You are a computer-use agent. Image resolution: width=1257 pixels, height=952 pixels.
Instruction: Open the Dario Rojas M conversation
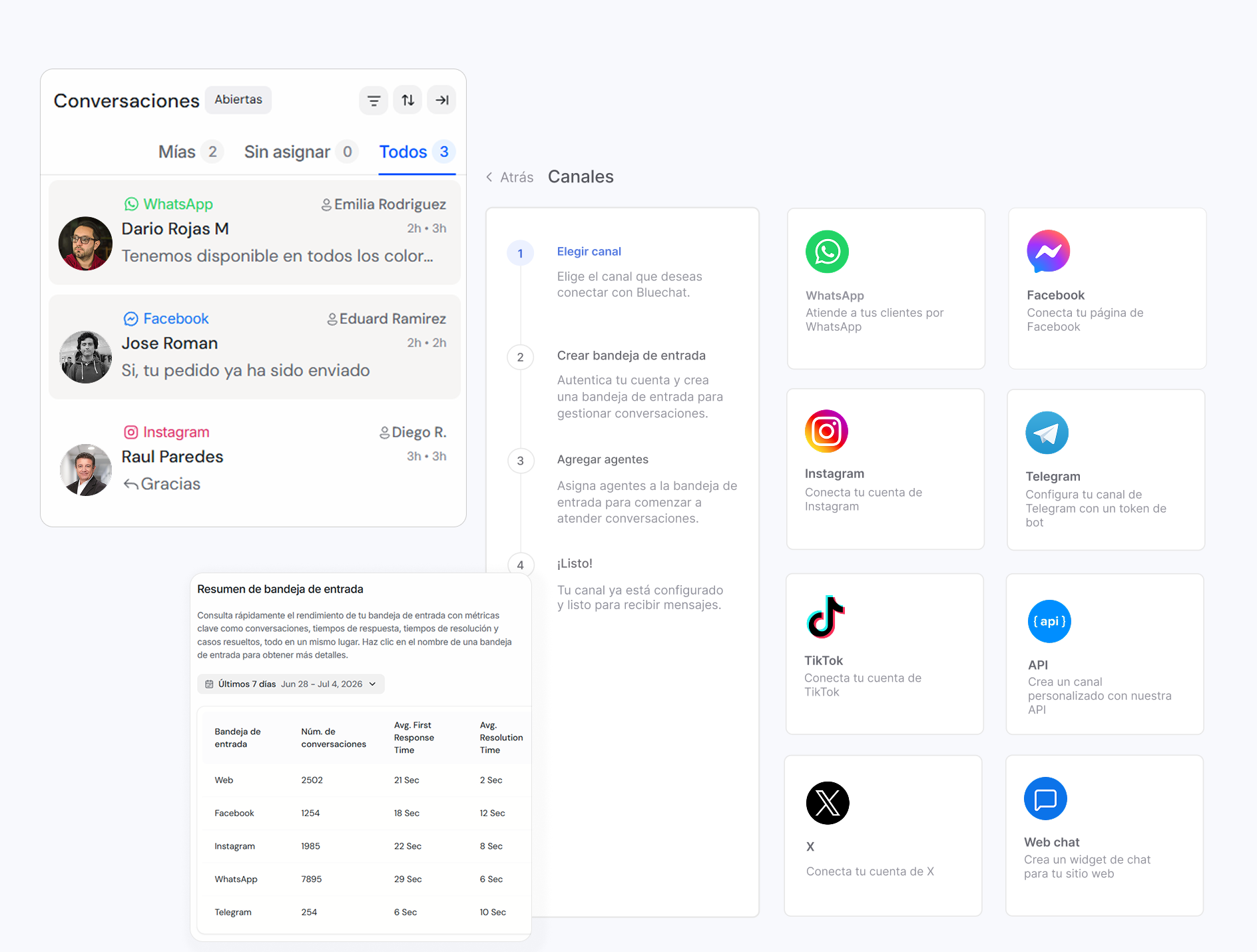click(x=255, y=233)
